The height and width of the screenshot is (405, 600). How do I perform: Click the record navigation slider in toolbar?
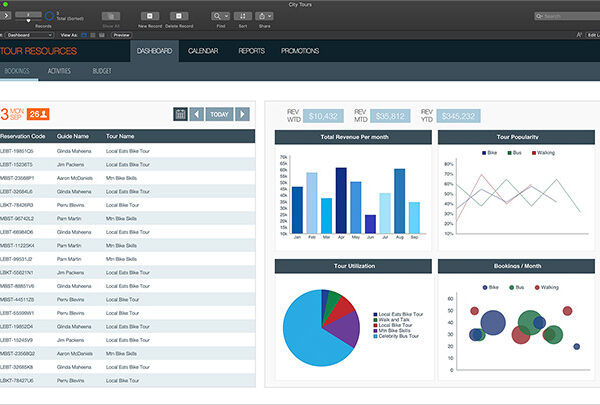pyautogui.click(x=27, y=16)
